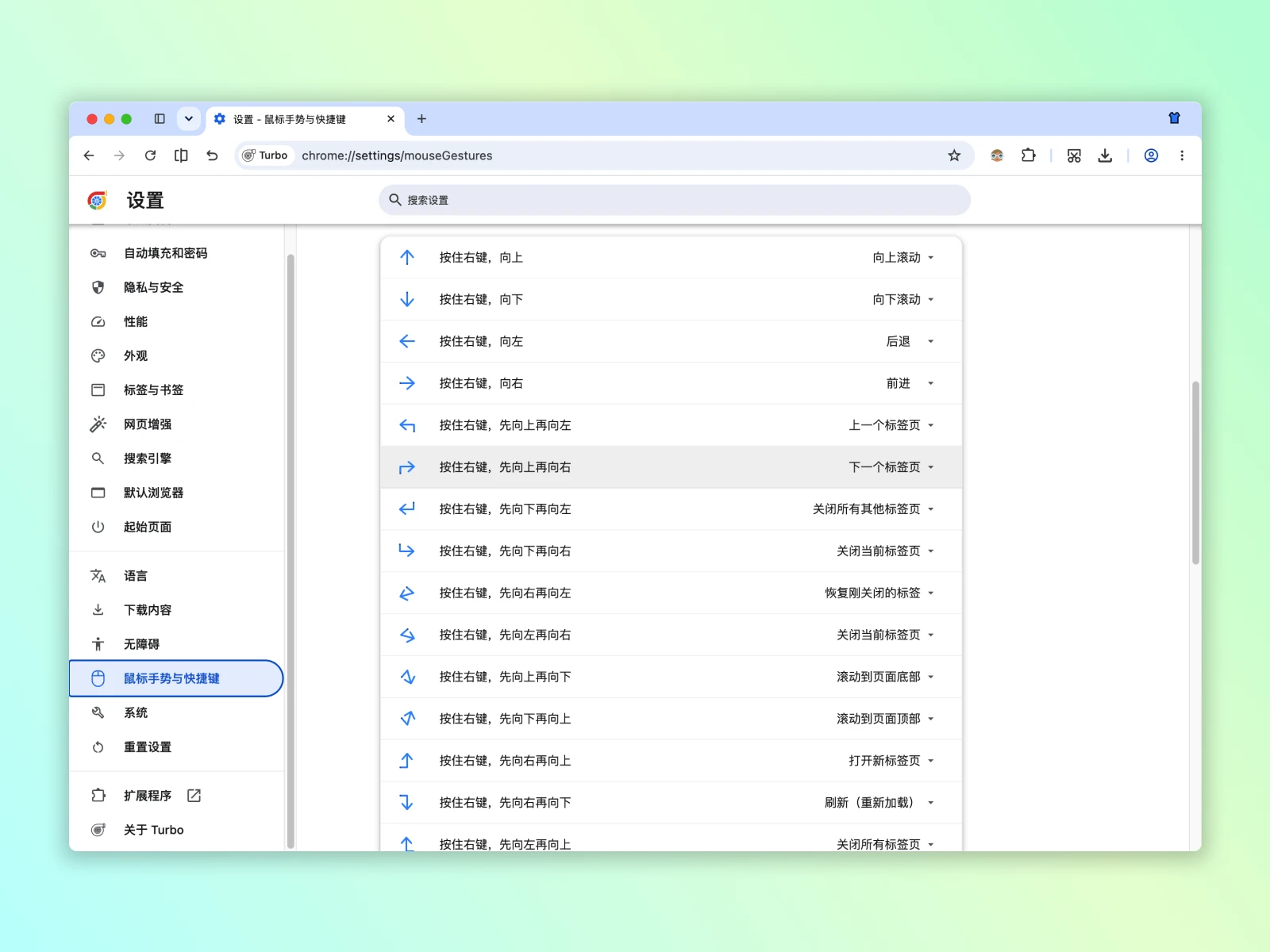The width and height of the screenshot is (1270, 952).
Task: Click the screenshot scissors icon
Action: (x=1074, y=155)
